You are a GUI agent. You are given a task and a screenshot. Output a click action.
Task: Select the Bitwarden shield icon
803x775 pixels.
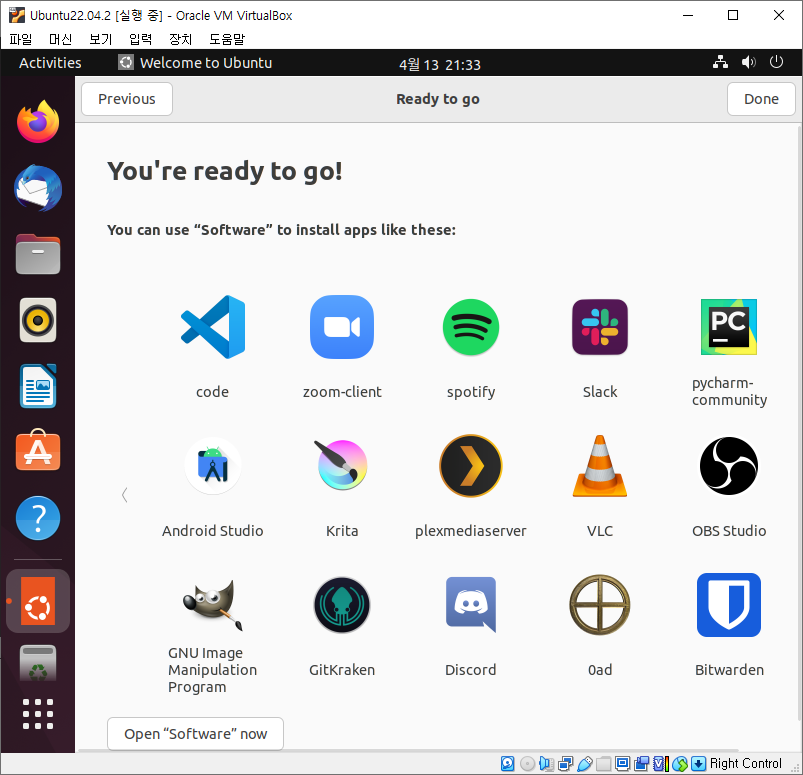coord(729,605)
